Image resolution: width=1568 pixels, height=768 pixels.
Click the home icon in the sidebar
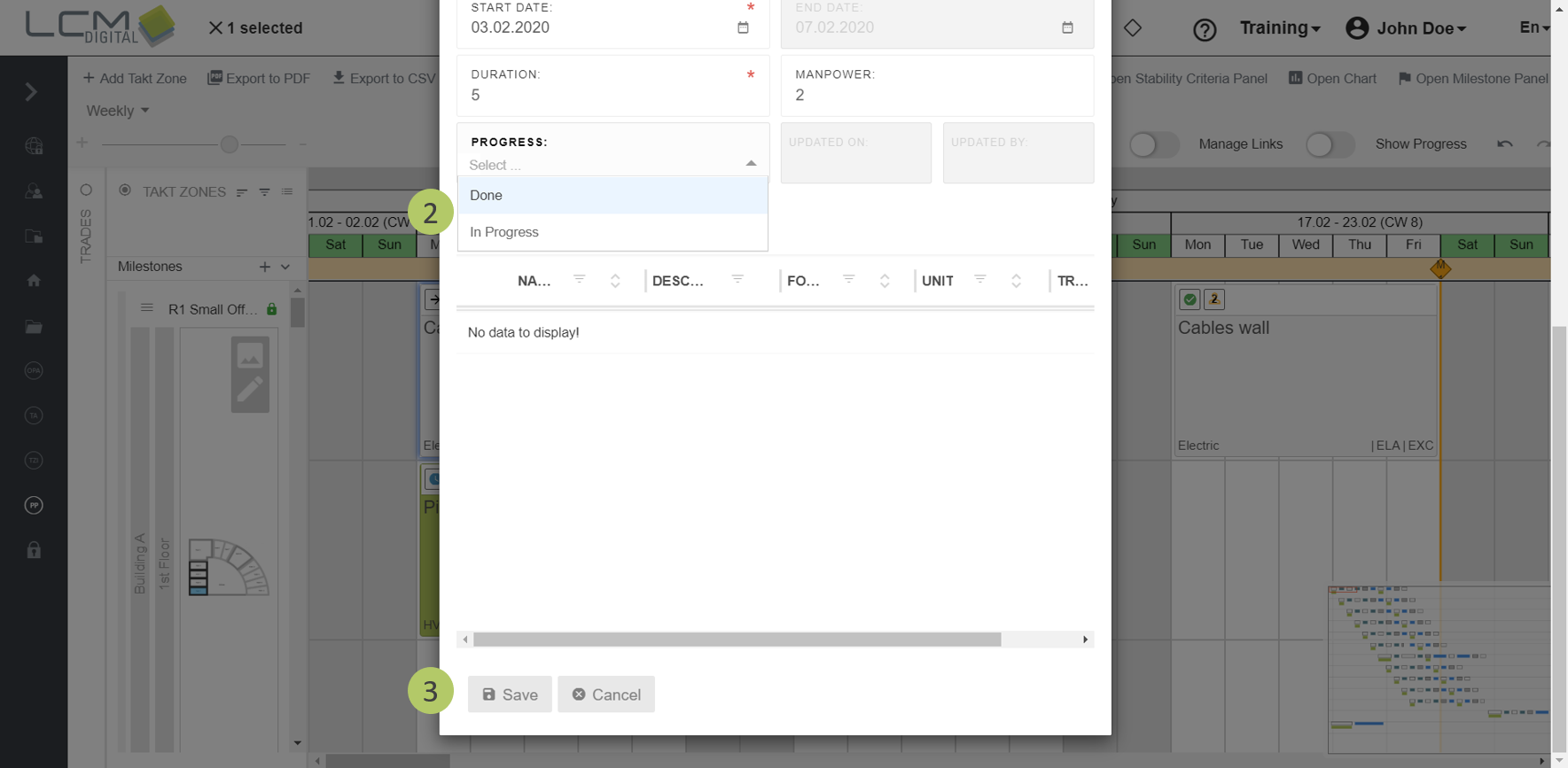tap(34, 281)
